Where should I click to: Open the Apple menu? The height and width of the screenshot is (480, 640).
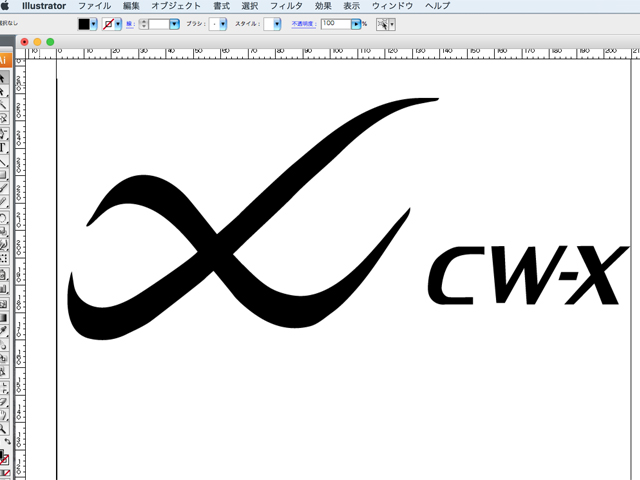point(6,6)
